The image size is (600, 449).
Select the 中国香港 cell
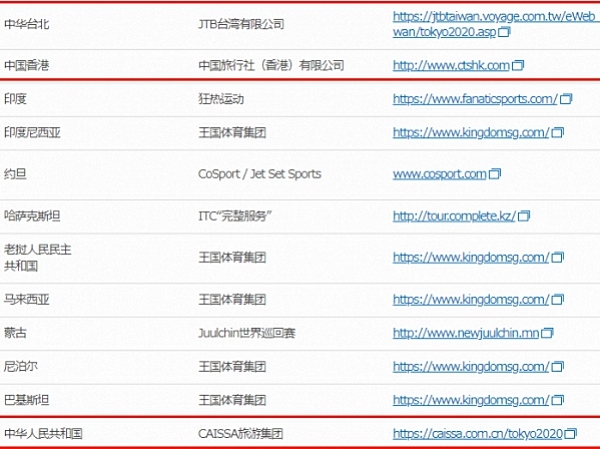point(26,65)
